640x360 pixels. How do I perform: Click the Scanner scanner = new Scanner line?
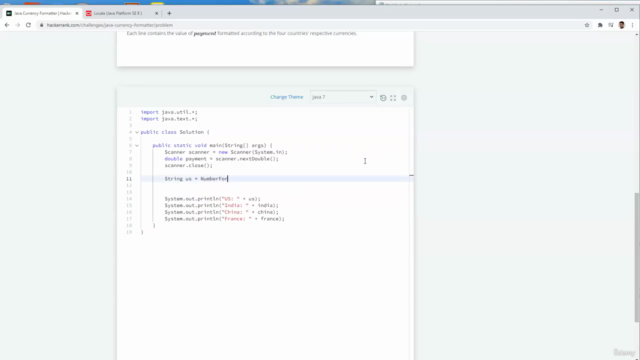tap(226, 152)
